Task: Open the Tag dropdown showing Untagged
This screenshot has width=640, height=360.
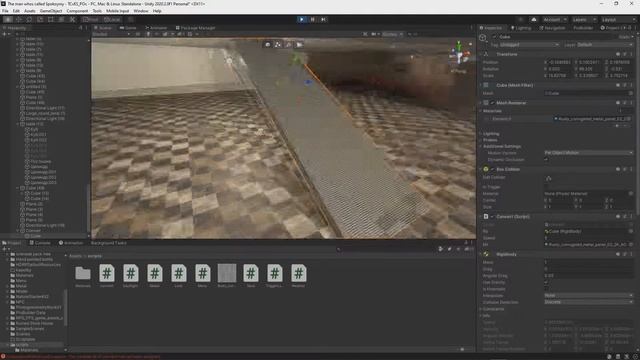Action: 529,44
